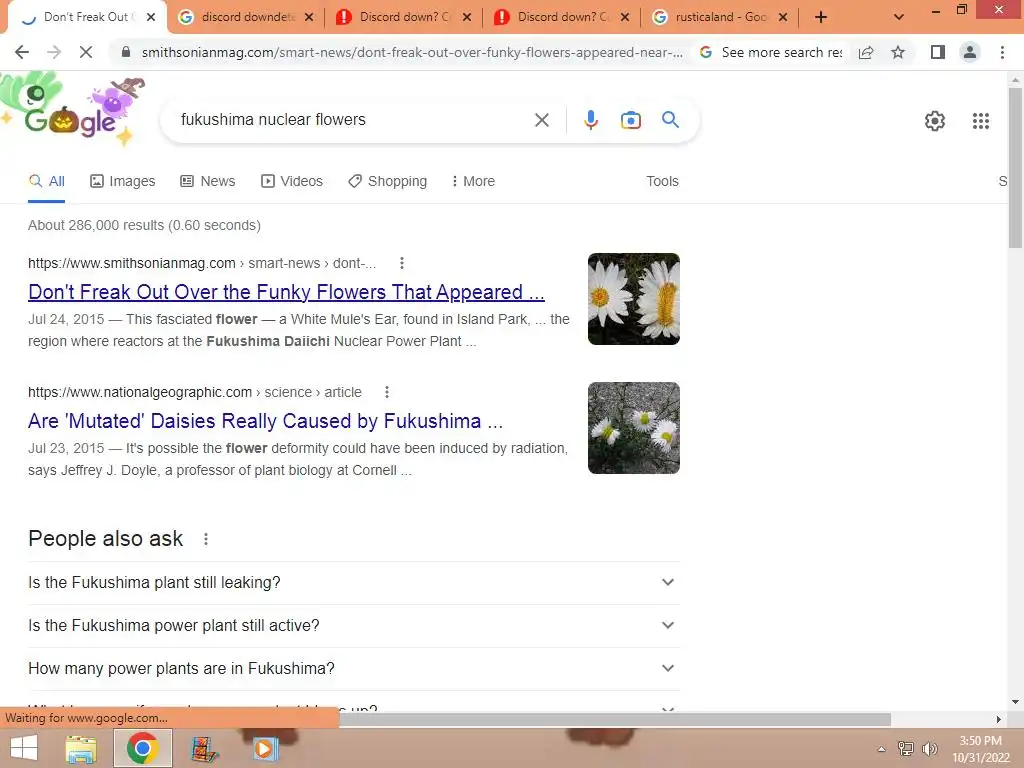Switch to the first Discord down? tab
1024x768 pixels.
coord(405,17)
